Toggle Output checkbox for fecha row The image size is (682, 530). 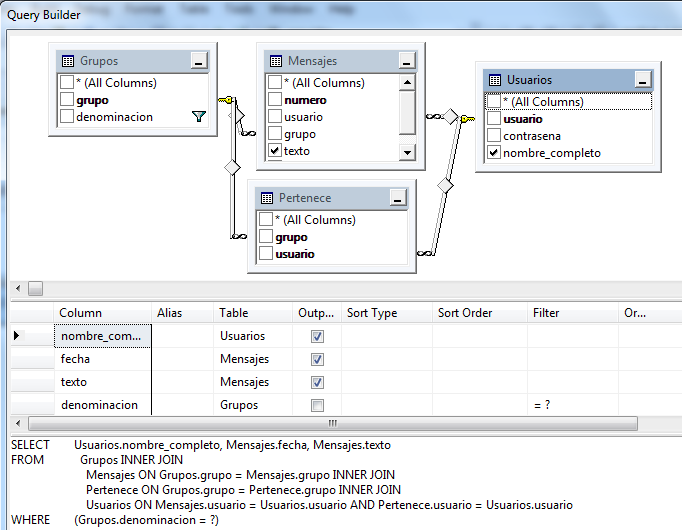pyautogui.click(x=318, y=360)
